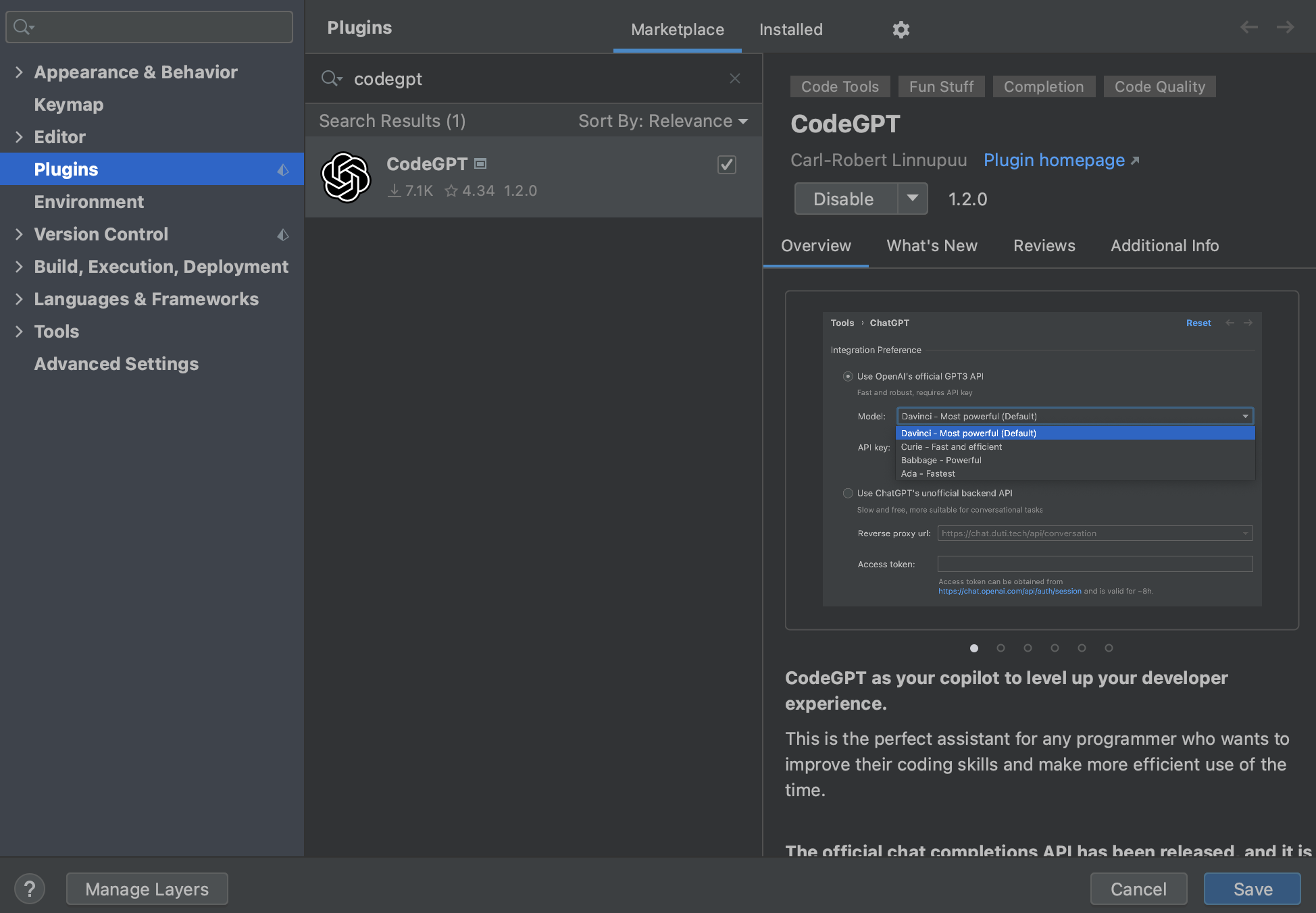The image size is (1316, 913).
Task: Open the Disable button dropdown arrow
Action: pyautogui.click(x=913, y=199)
